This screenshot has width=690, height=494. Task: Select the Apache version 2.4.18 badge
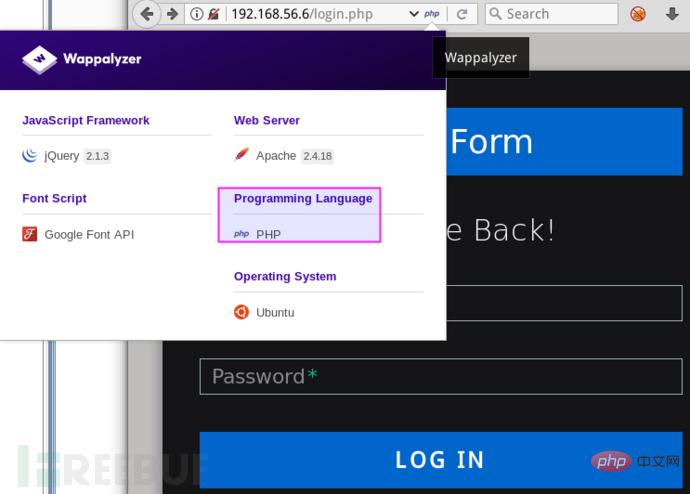tap(317, 156)
